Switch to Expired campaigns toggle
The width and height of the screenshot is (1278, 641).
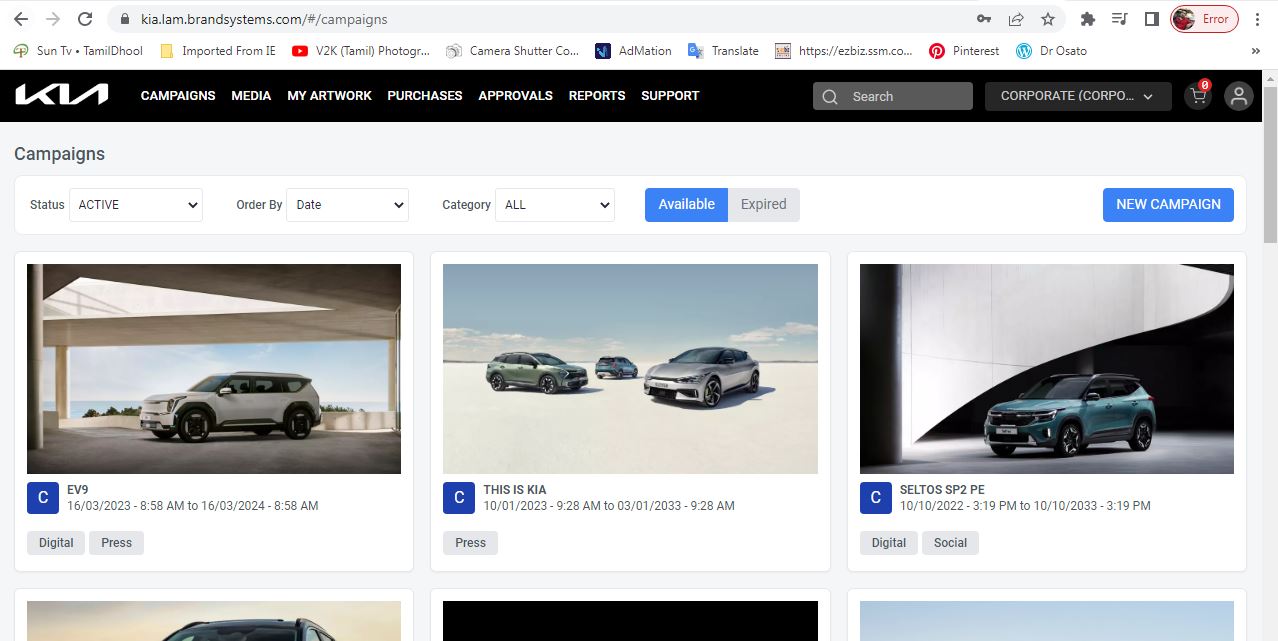click(x=764, y=204)
